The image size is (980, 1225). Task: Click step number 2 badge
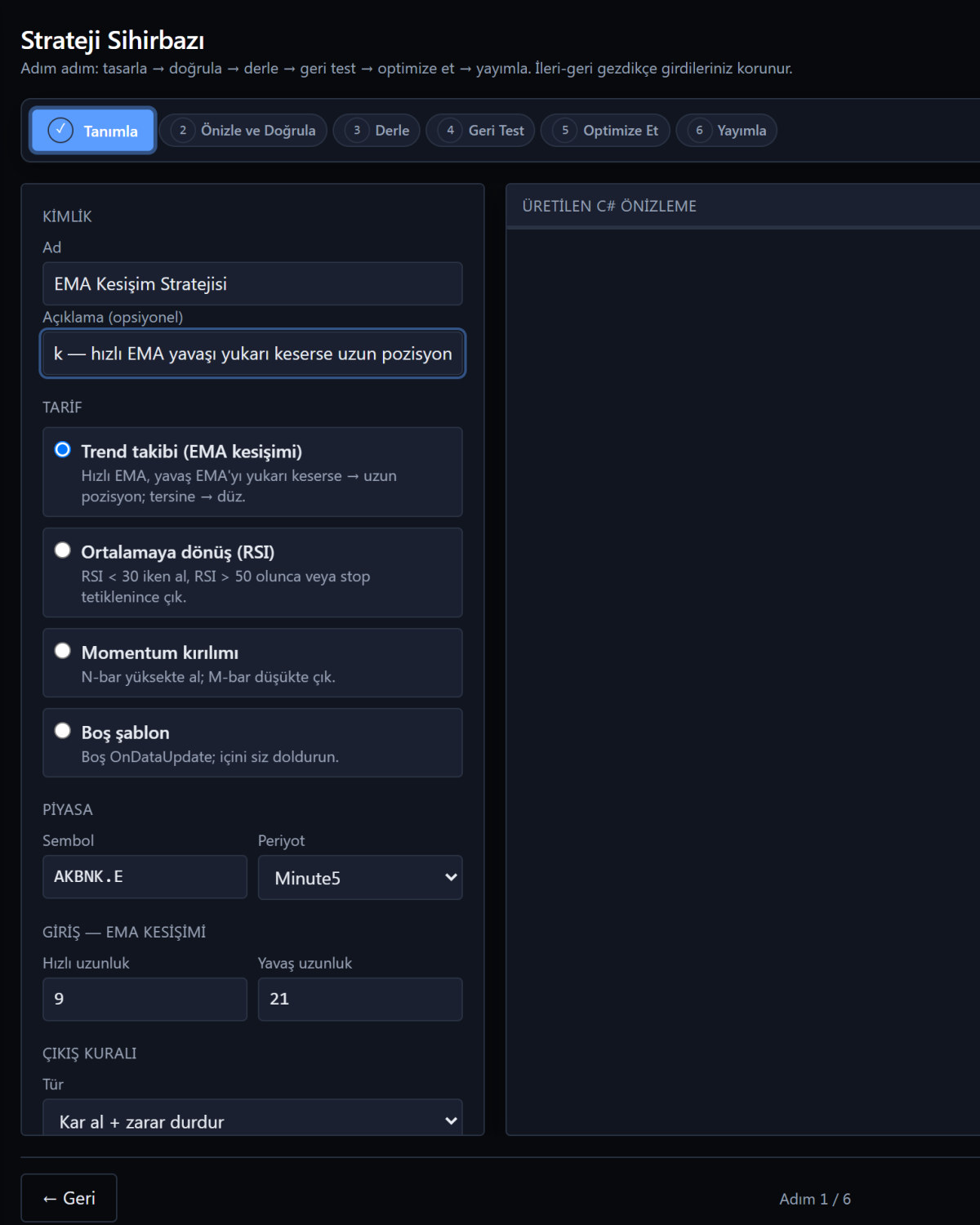(x=183, y=131)
